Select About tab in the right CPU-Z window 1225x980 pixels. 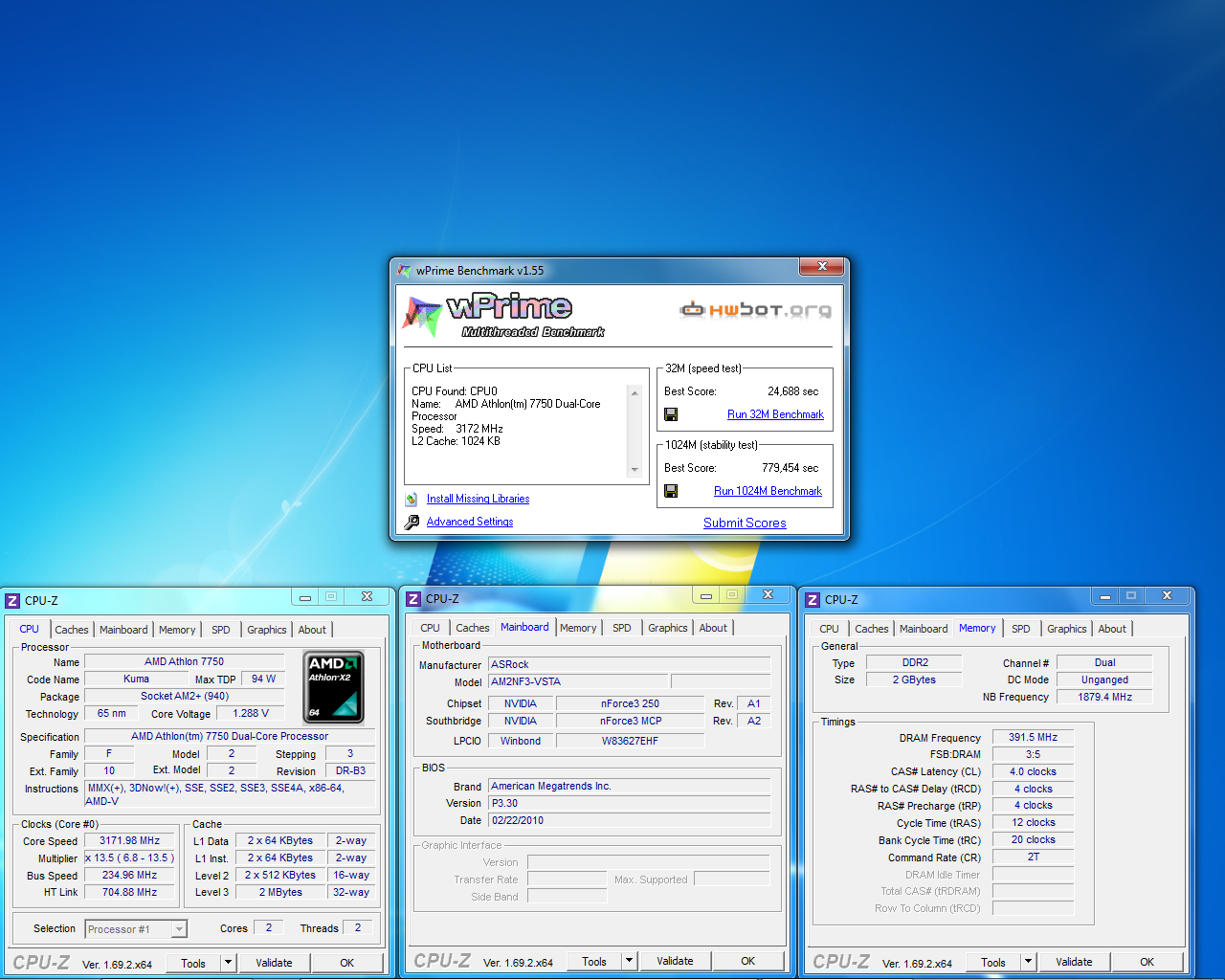pyautogui.click(x=1112, y=629)
